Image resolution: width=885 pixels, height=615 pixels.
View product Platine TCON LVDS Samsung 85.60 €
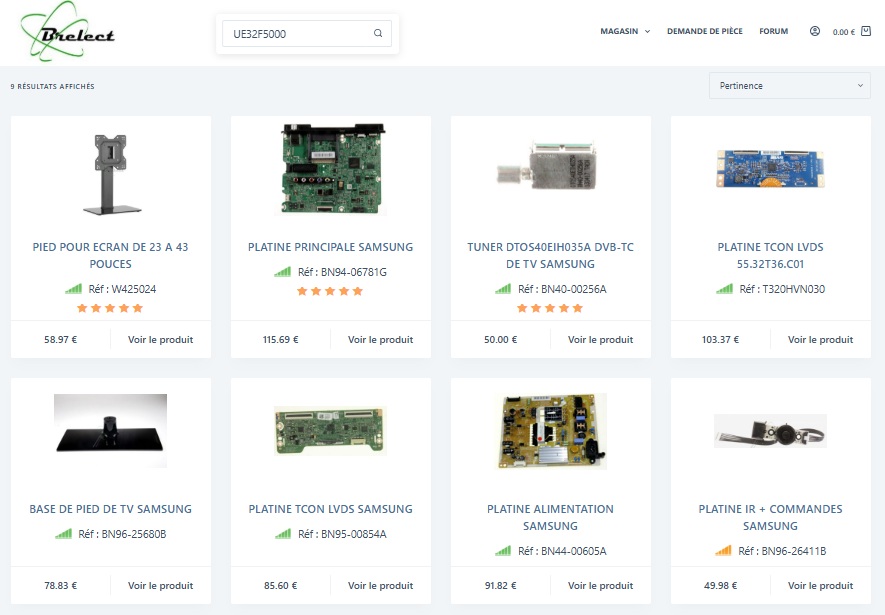pos(380,586)
